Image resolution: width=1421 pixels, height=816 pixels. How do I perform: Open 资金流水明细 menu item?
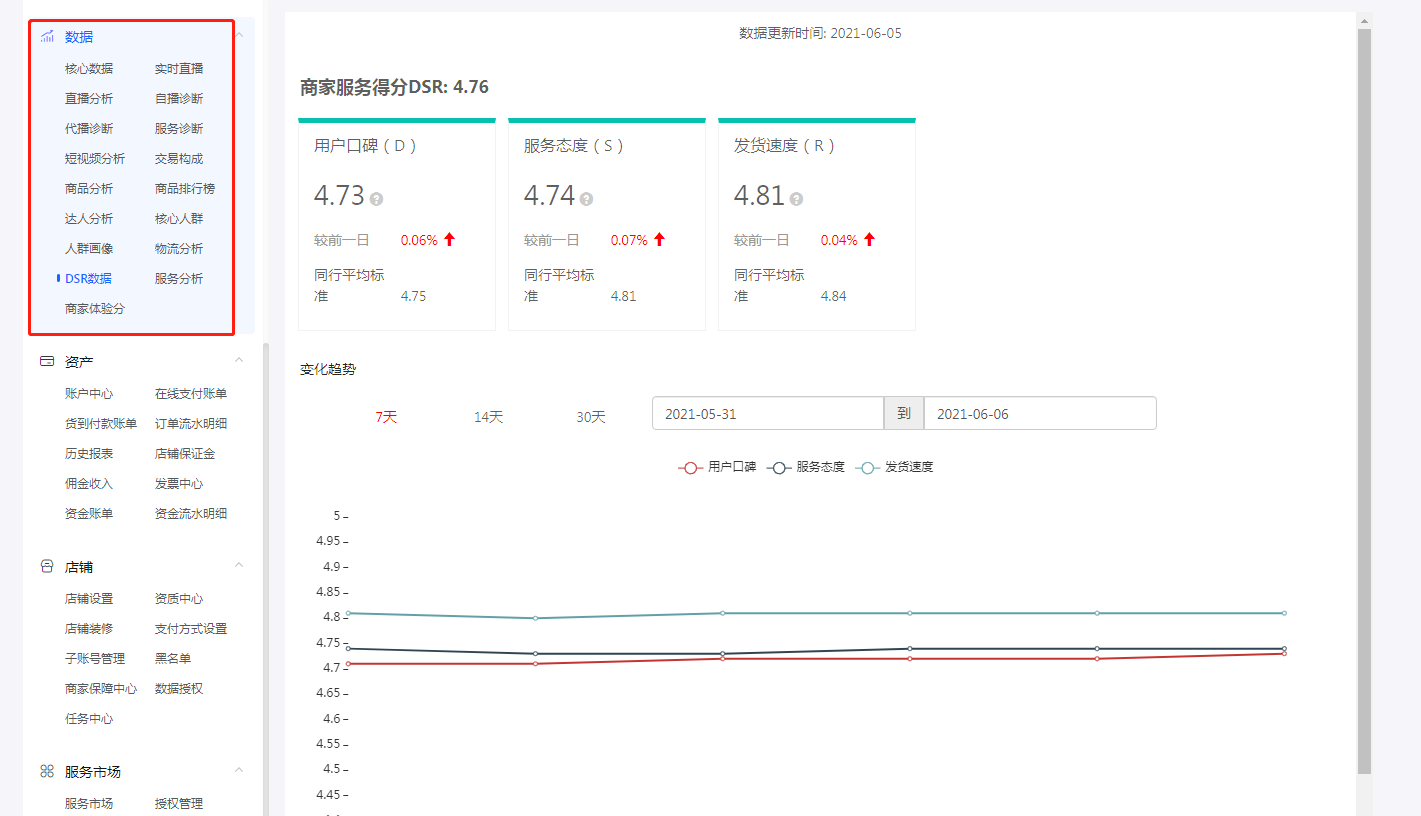pyautogui.click(x=191, y=514)
